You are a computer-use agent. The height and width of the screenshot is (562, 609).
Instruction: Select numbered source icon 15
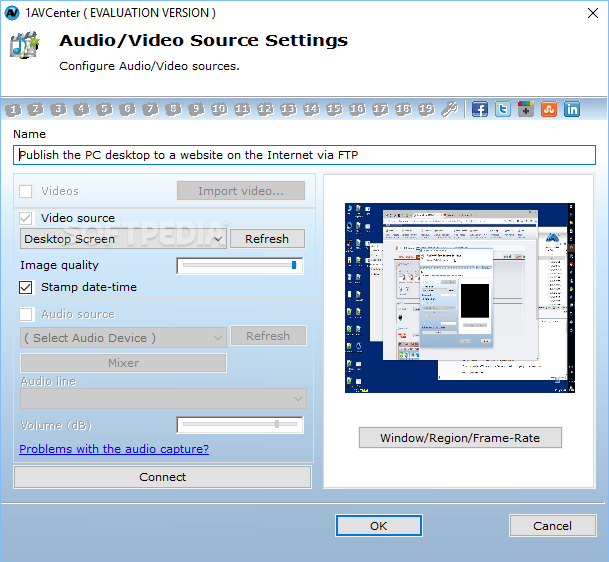coord(334,110)
